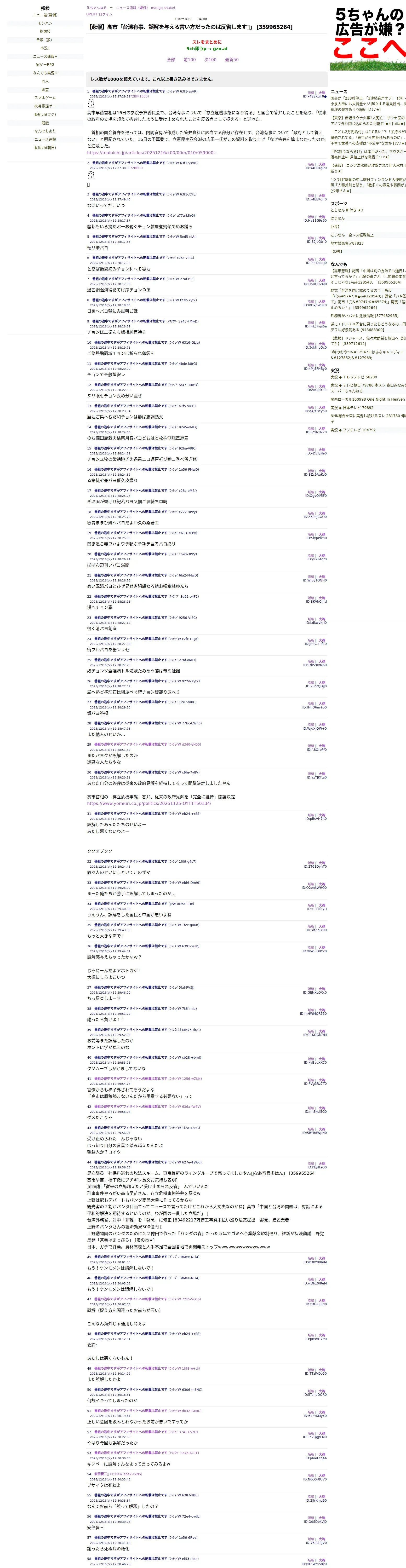Open the 5ch即うp → gzo.ai link
Screen dimensions: 406x1568
coord(207,49)
